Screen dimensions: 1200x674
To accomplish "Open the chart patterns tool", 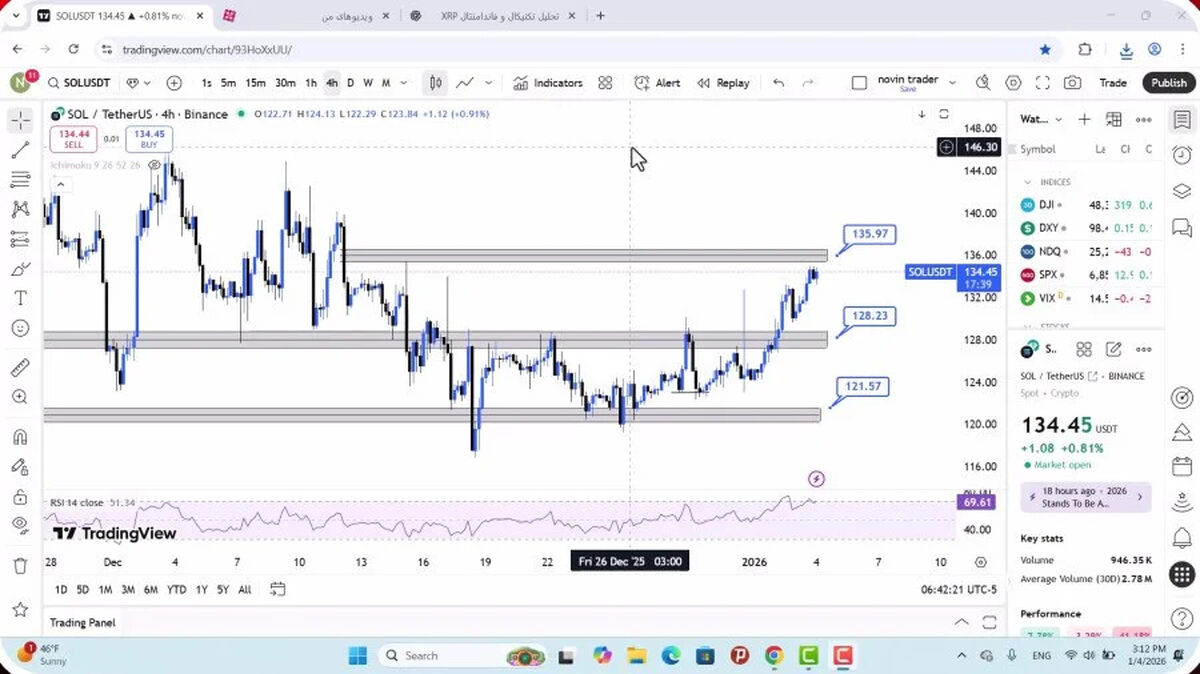I will point(20,209).
